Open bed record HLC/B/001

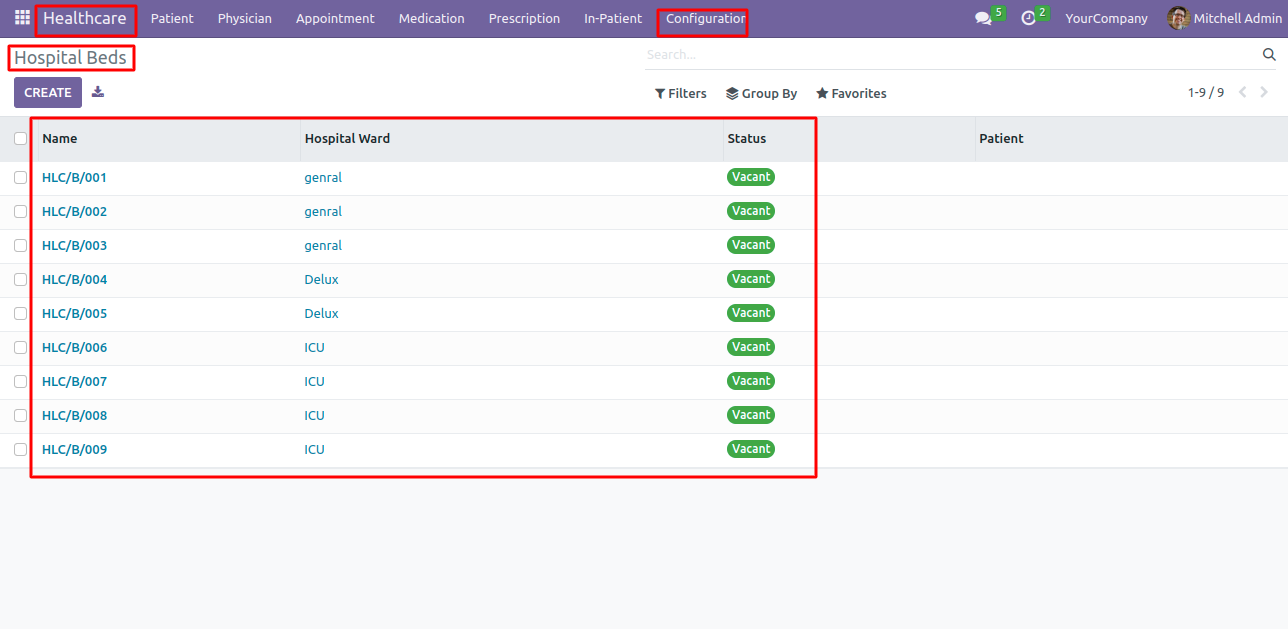[x=74, y=178]
